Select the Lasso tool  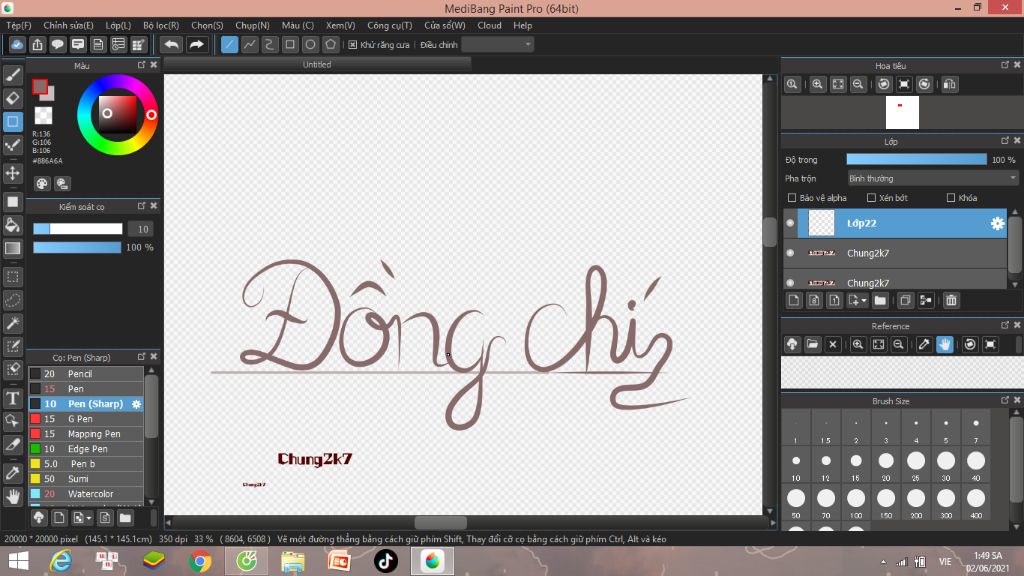point(12,300)
